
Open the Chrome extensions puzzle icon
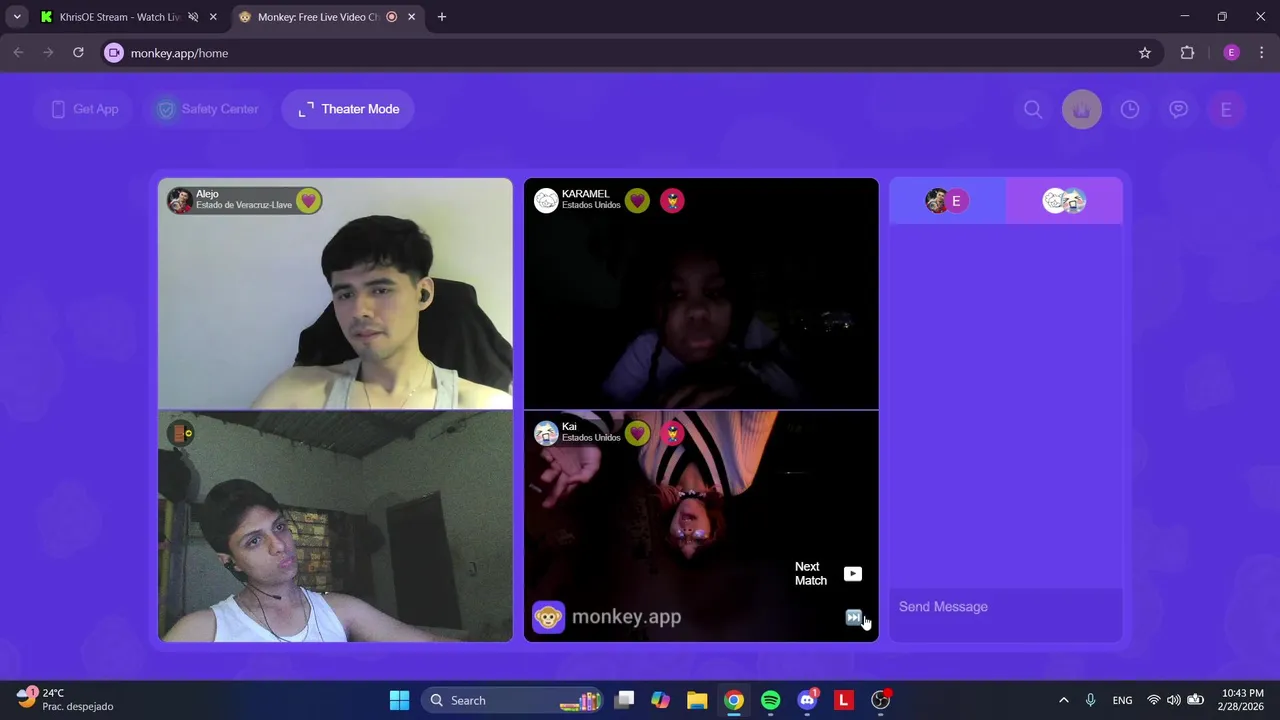(1187, 53)
